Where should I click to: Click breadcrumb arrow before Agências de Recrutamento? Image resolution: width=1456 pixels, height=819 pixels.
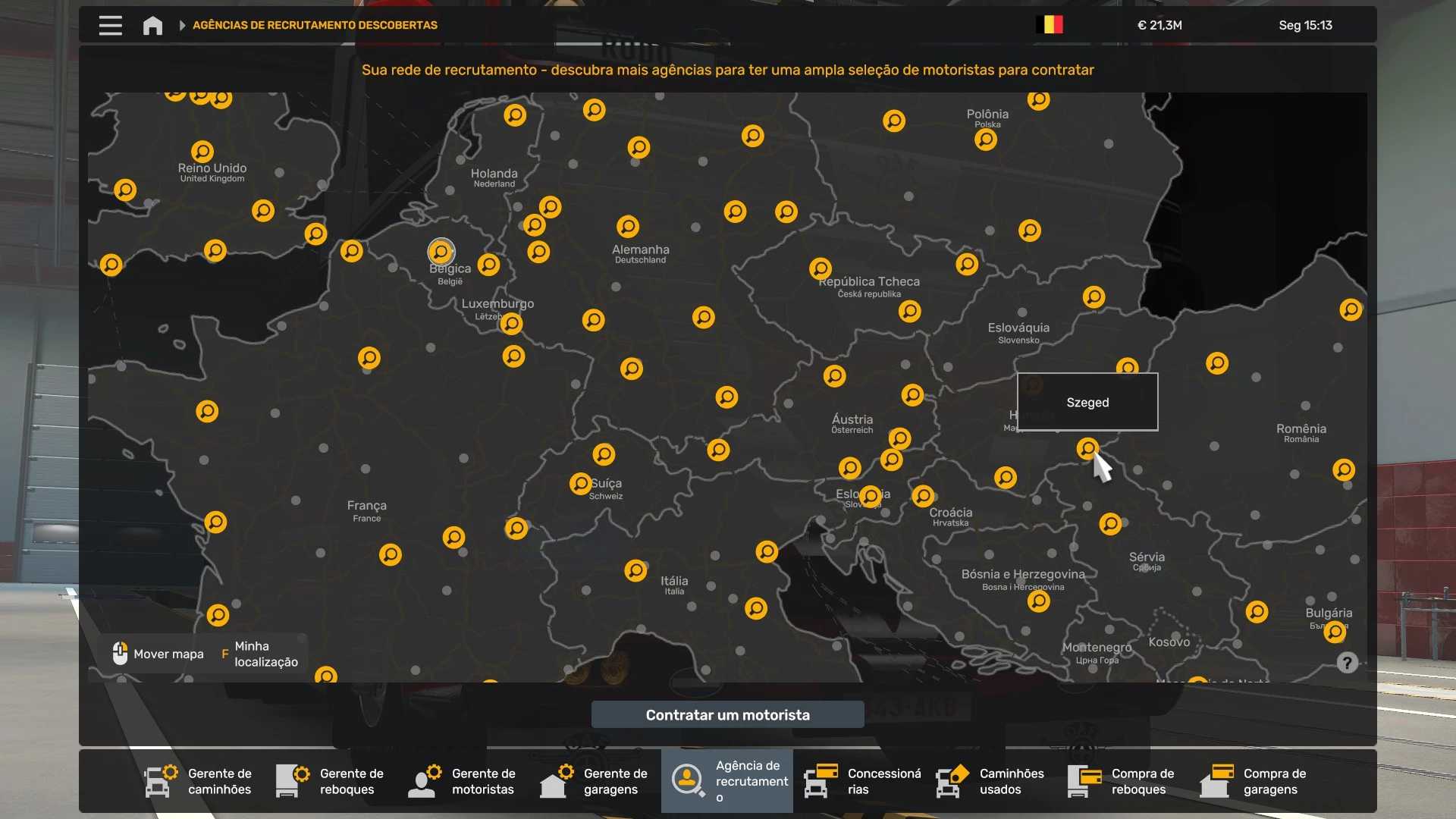(182, 25)
